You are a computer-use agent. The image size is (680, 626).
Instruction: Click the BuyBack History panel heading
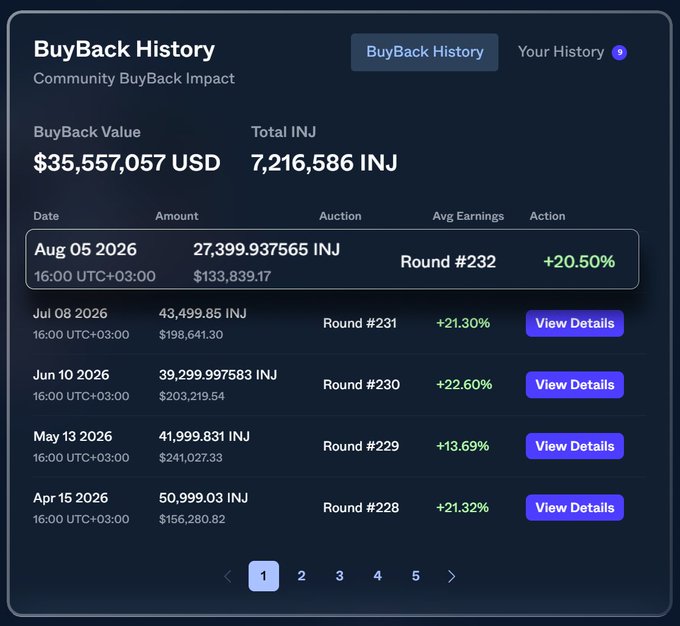click(x=124, y=49)
